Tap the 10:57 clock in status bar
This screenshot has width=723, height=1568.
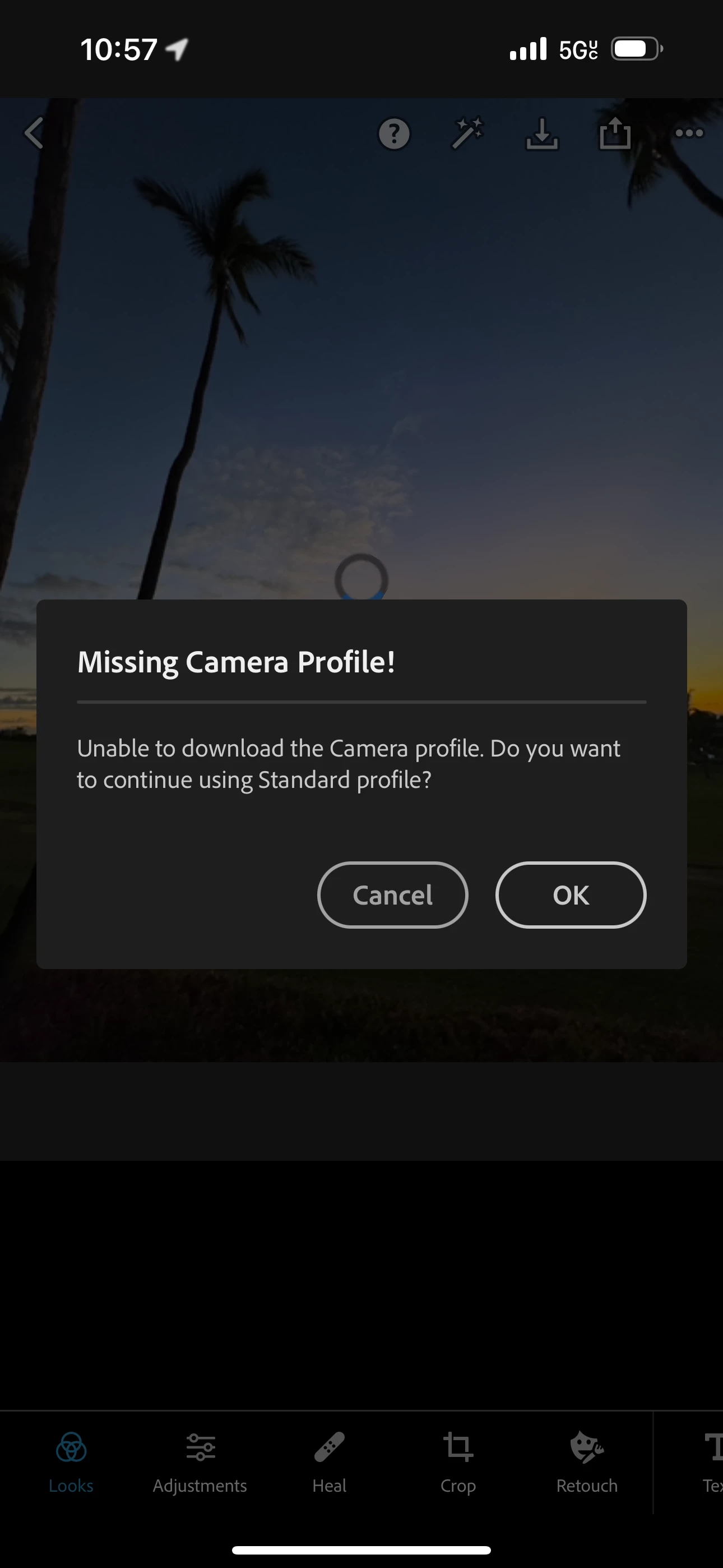coord(119,49)
